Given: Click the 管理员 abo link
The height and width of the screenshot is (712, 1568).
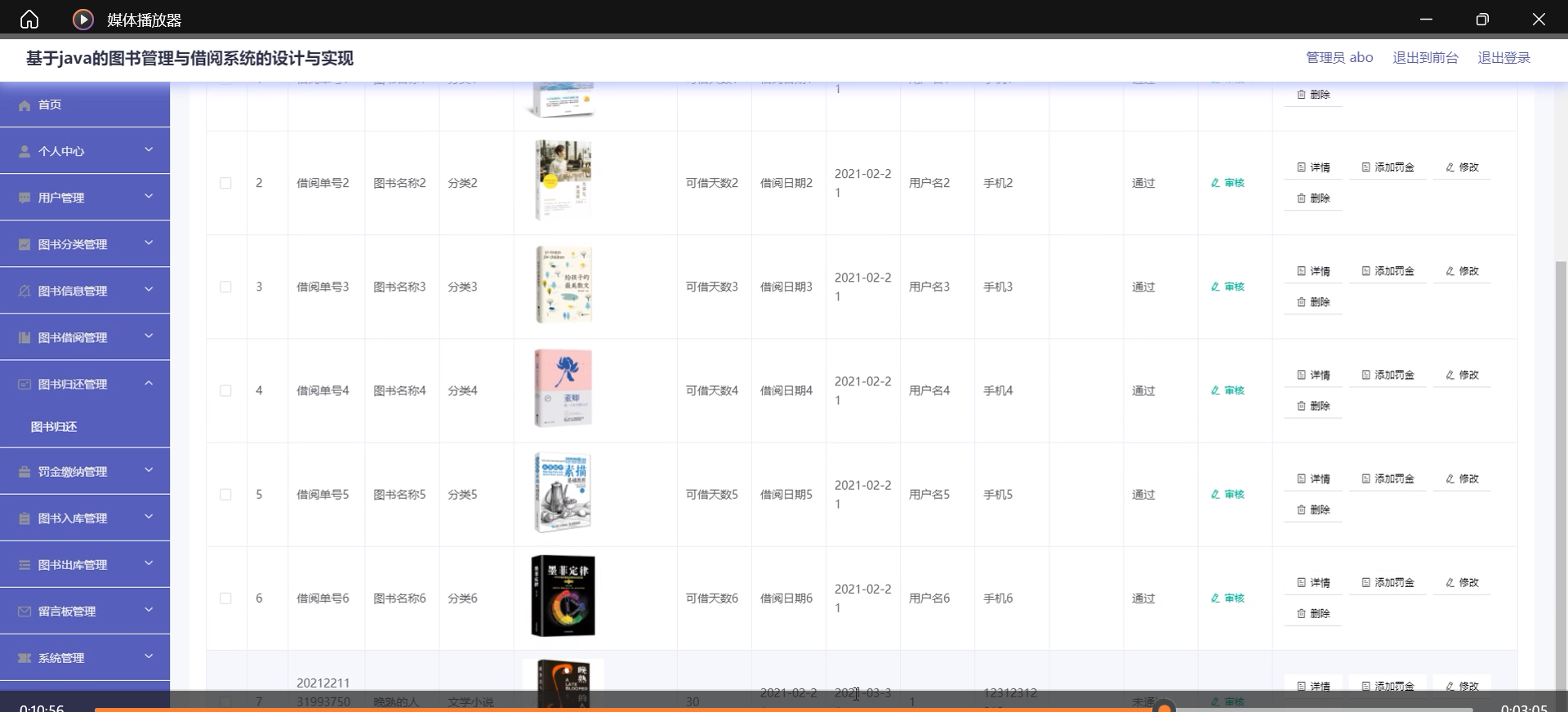Looking at the screenshot, I should tap(1339, 57).
